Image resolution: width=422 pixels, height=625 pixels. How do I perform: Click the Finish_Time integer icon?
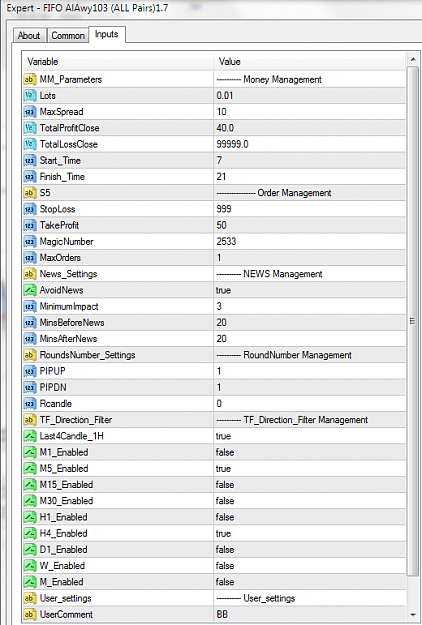click(30, 177)
